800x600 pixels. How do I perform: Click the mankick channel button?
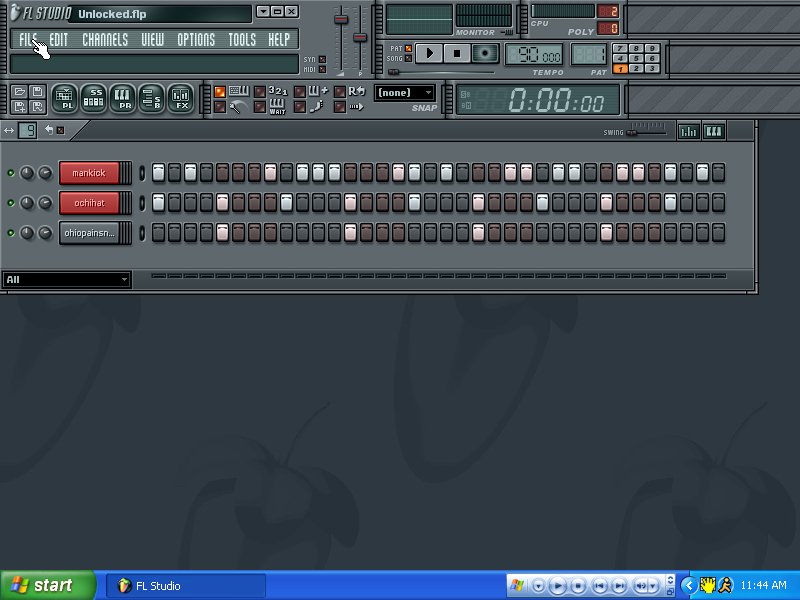click(x=90, y=173)
